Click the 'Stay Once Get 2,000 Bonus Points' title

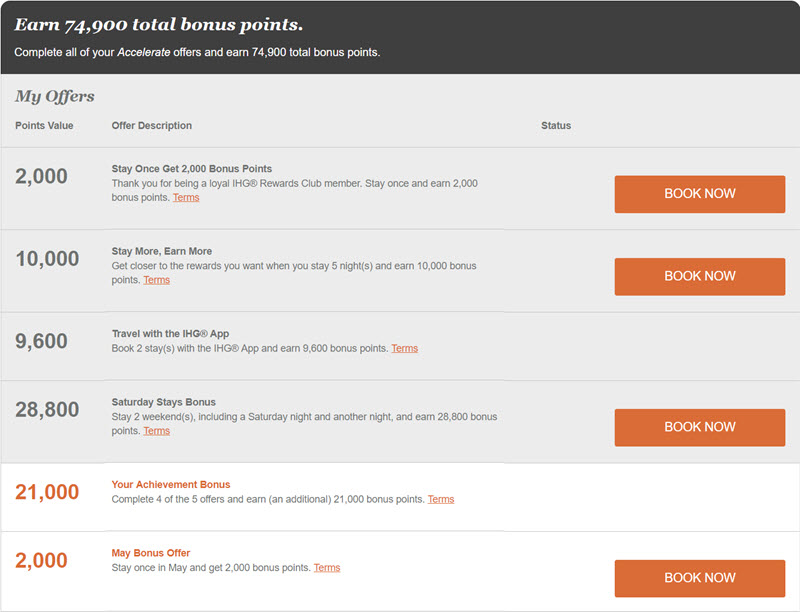click(x=191, y=169)
